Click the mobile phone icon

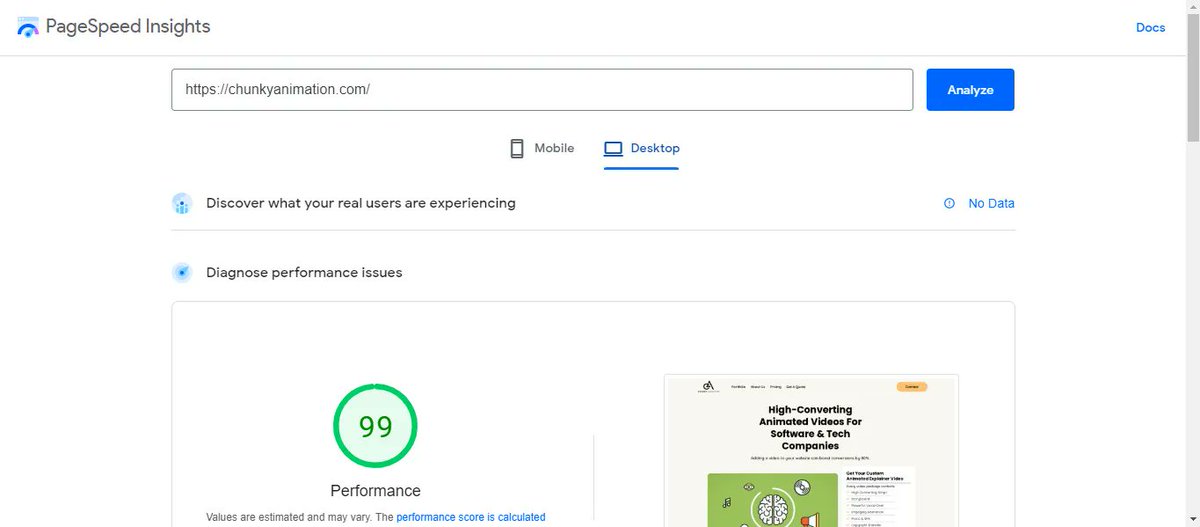[x=517, y=149]
